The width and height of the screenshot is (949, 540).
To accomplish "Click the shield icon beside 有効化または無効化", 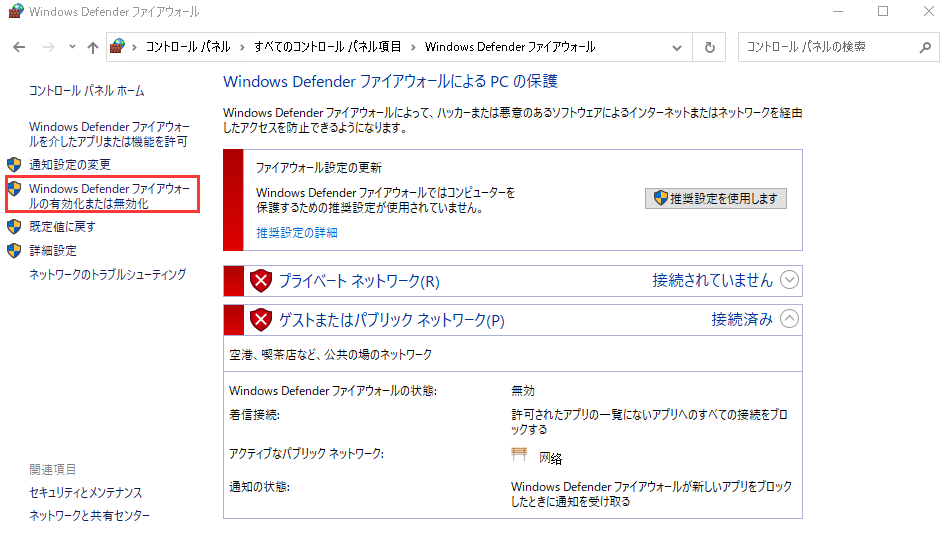I will point(14,188).
